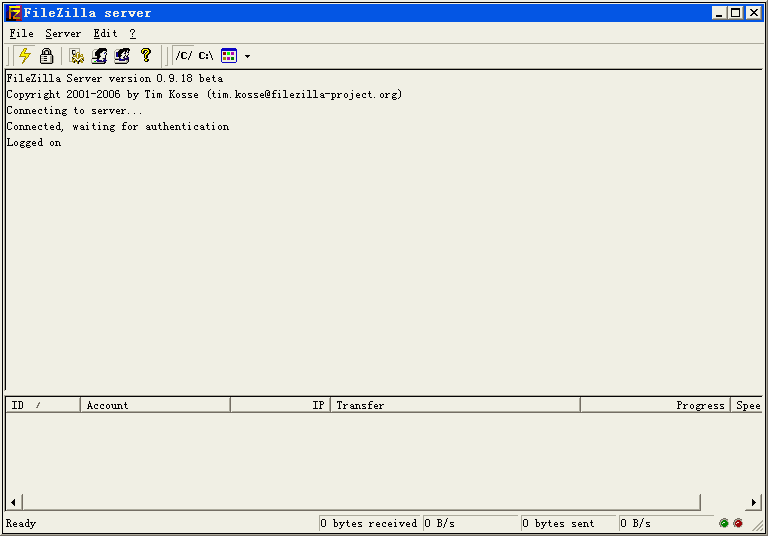Open the Server menu
768x536 pixels.
(x=63, y=33)
